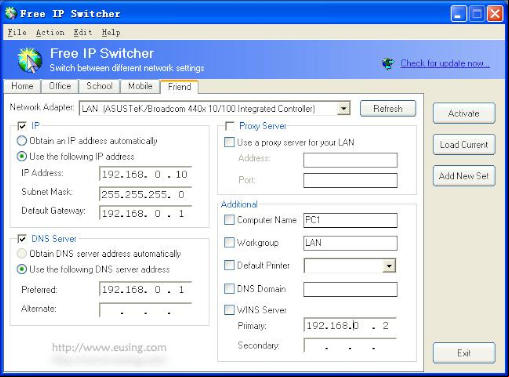Click the Workgroup field showing LAN
Screen dimensions: 509x377
click(350, 243)
